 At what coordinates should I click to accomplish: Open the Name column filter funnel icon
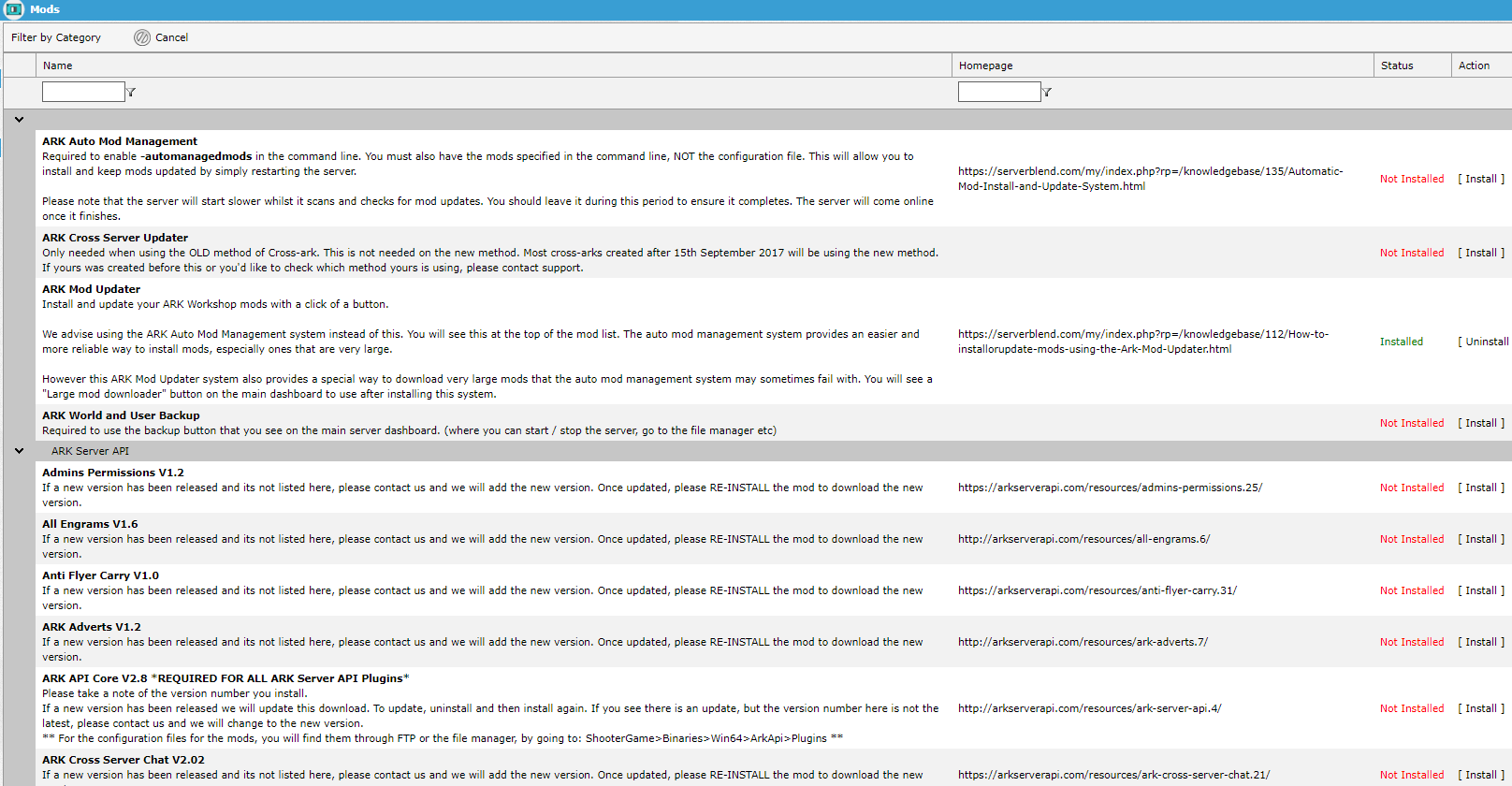(x=131, y=92)
